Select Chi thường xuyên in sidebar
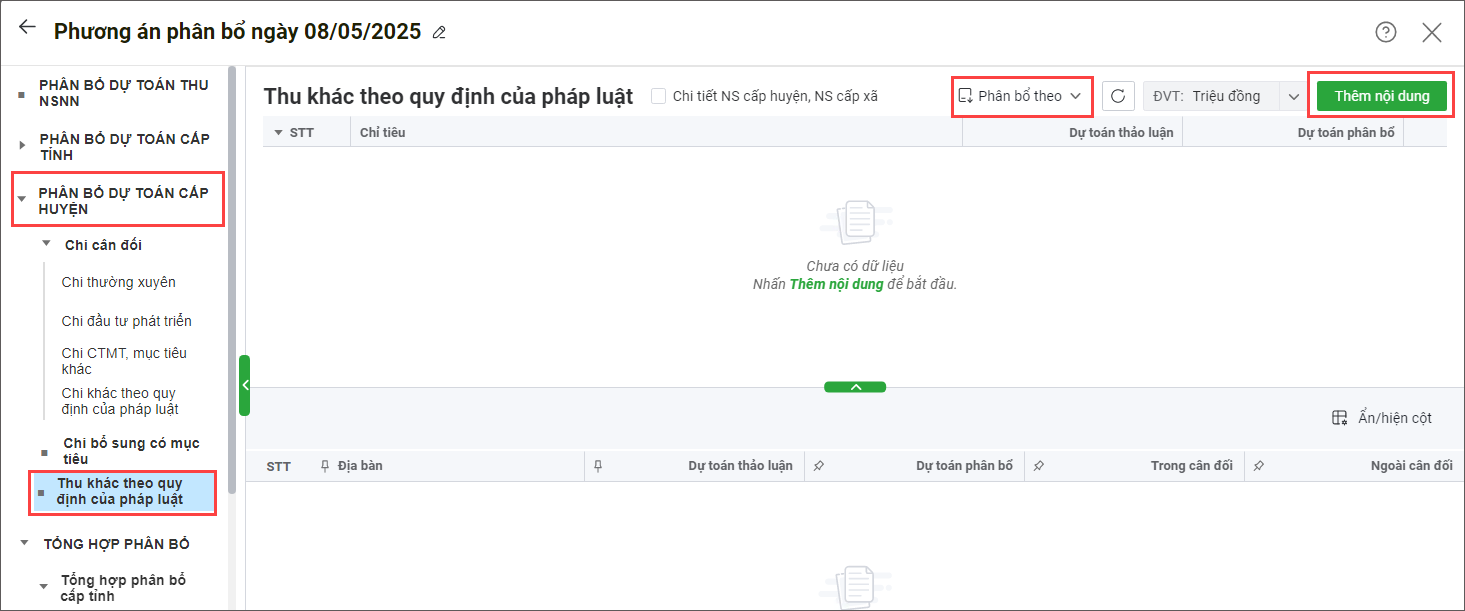Viewport: 1465px width, 611px height. [x=118, y=282]
